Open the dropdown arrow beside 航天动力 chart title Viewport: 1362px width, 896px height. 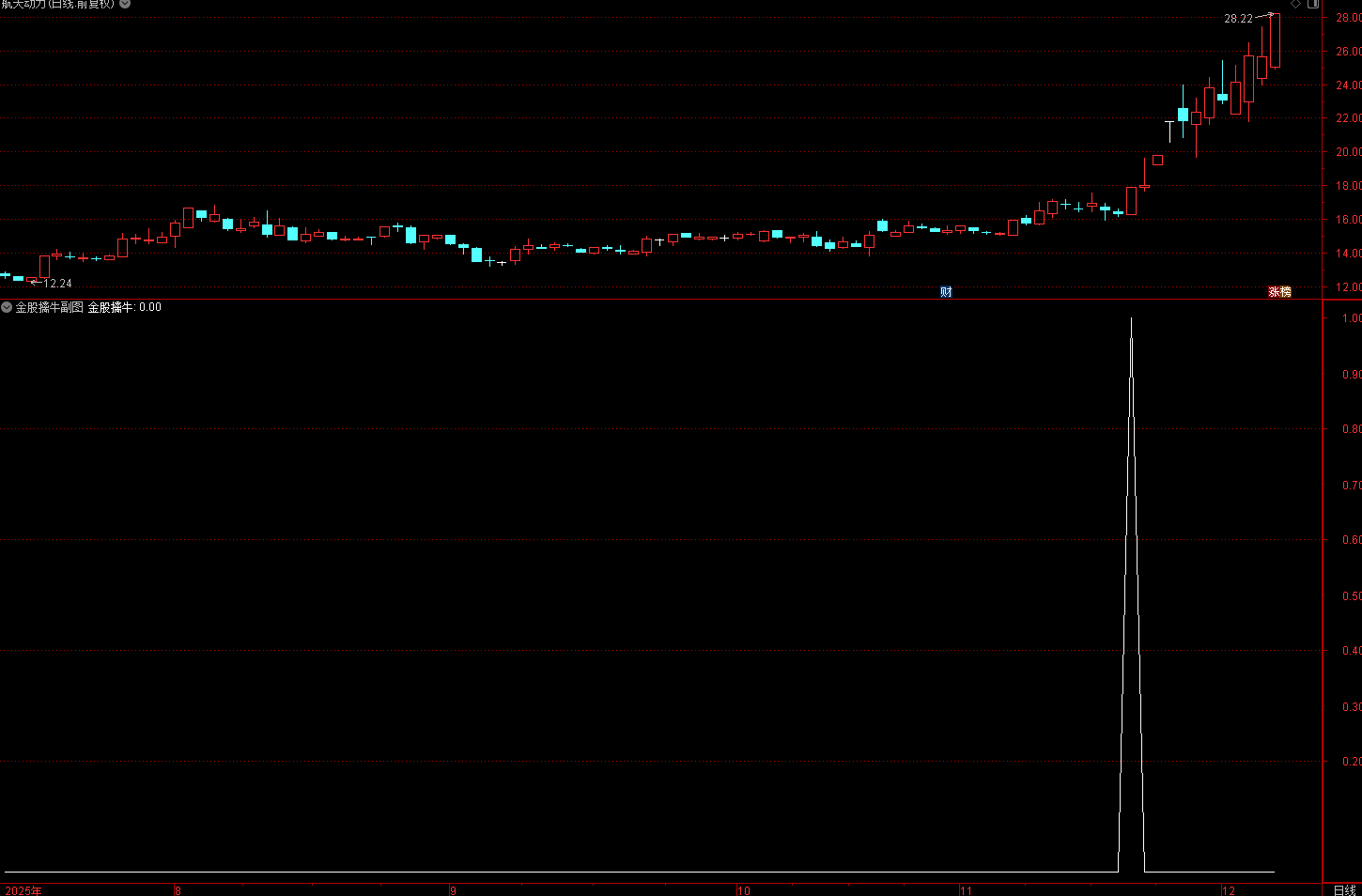click(125, 4)
